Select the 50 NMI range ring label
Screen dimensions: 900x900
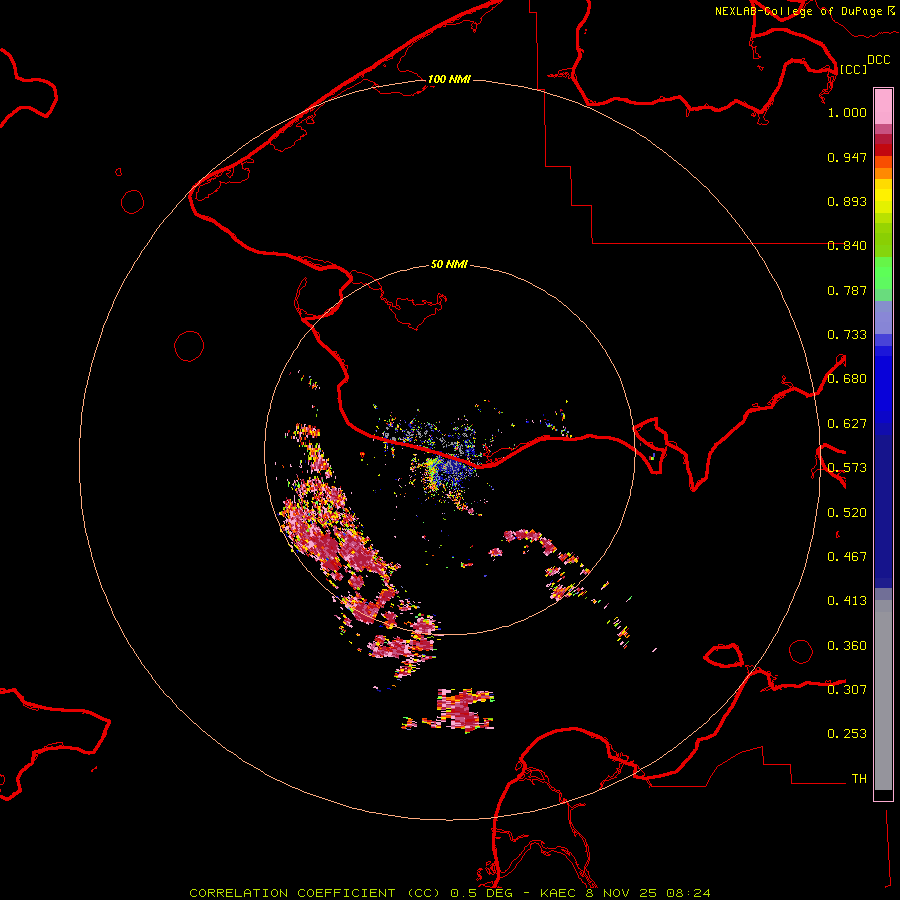point(449,265)
